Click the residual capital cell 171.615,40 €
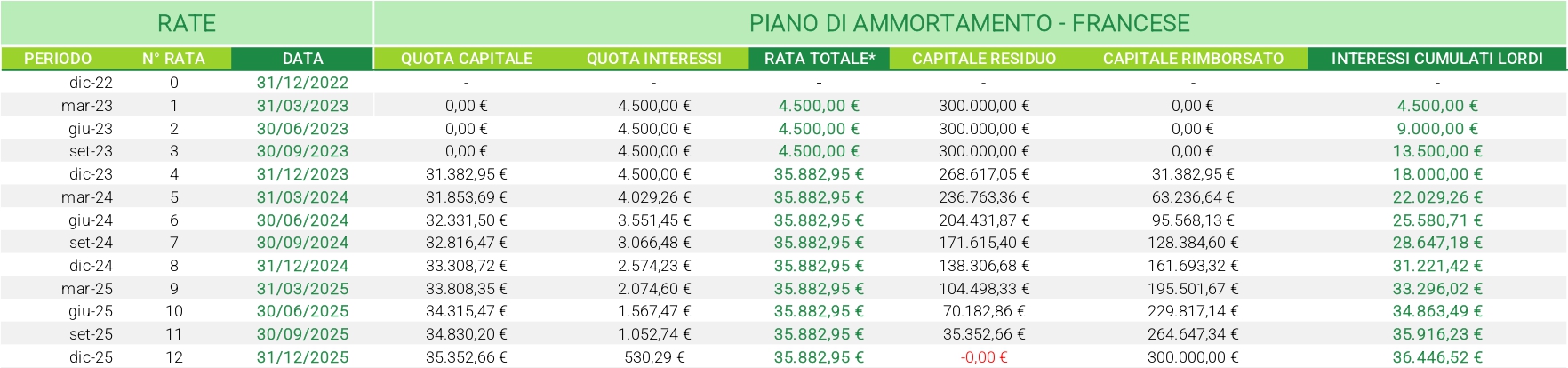1568x368 pixels. click(x=984, y=243)
